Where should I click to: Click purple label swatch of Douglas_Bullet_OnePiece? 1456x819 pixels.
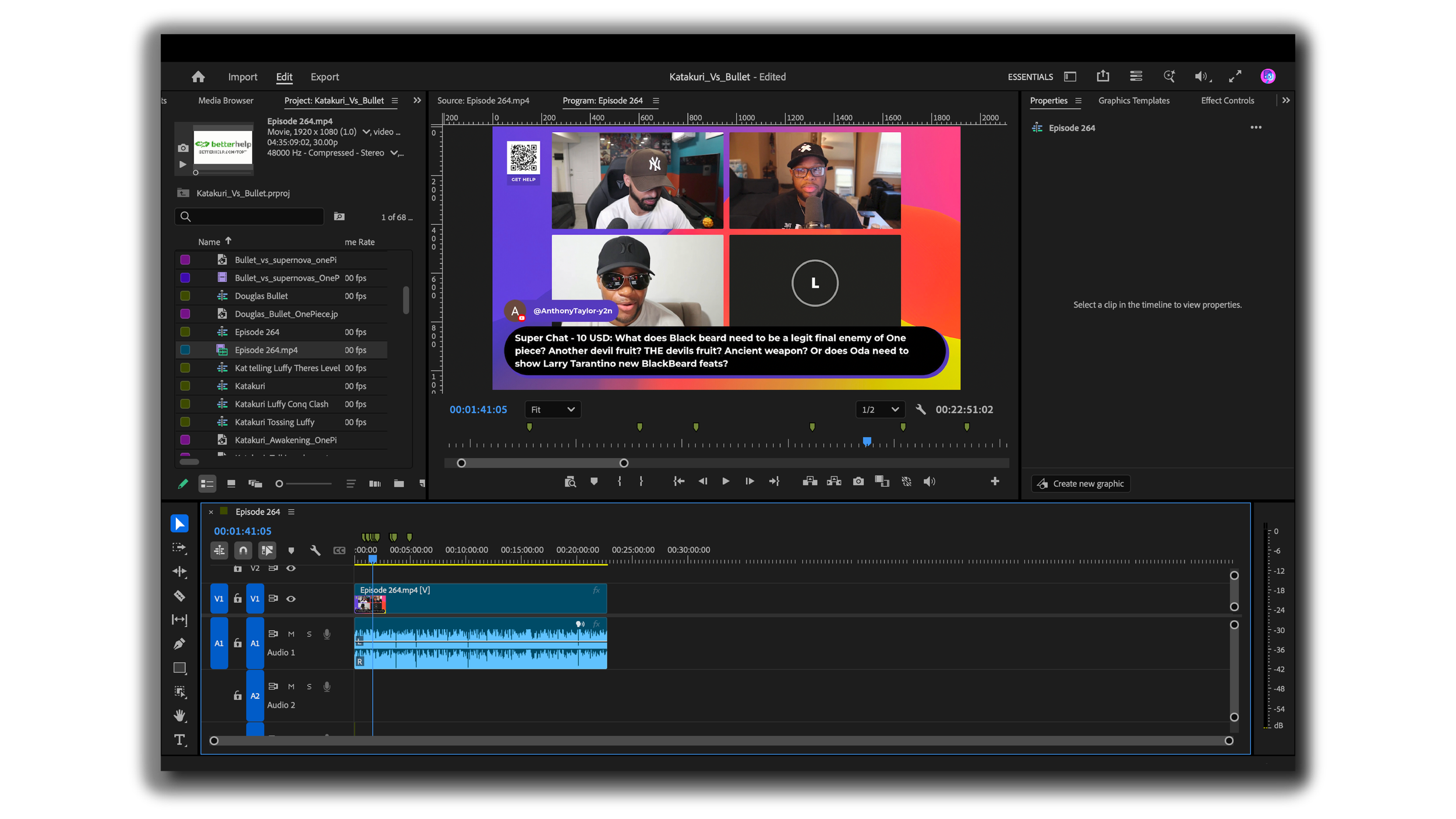click(x=185, y=314)
